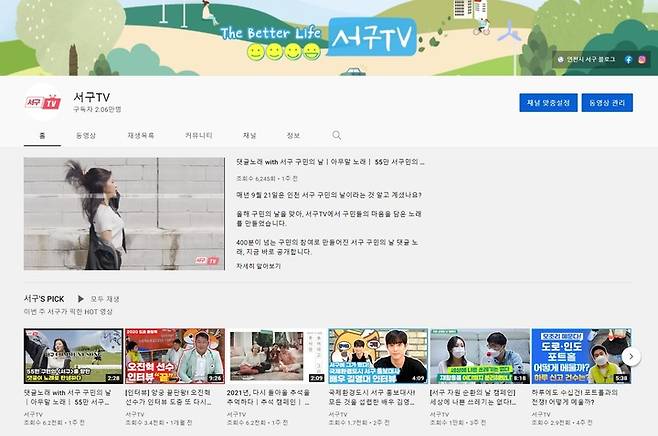Open the channel search magnifier icon
Viewport: 658px width, 436px height.
tap(336, 135)
